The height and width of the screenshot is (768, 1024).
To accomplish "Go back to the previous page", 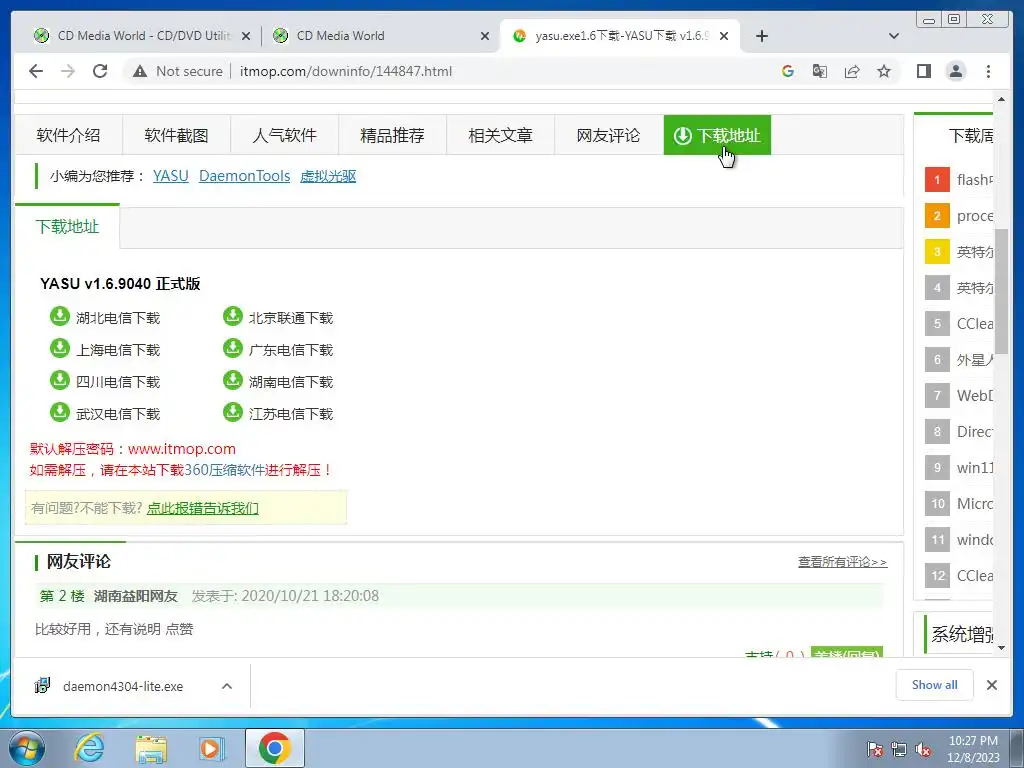I will (36, 71).
